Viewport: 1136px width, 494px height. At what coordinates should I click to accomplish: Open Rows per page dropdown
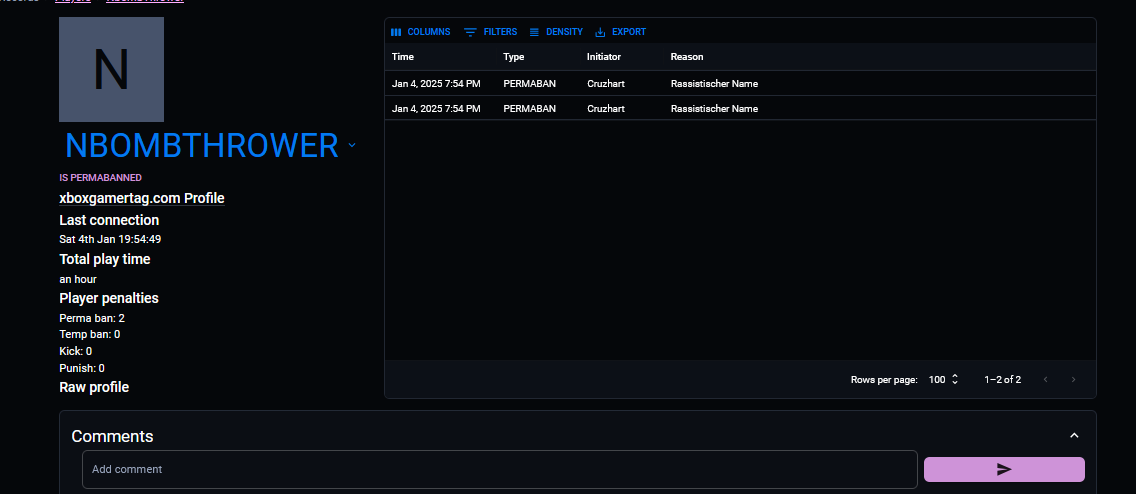[x=945, y=380]
